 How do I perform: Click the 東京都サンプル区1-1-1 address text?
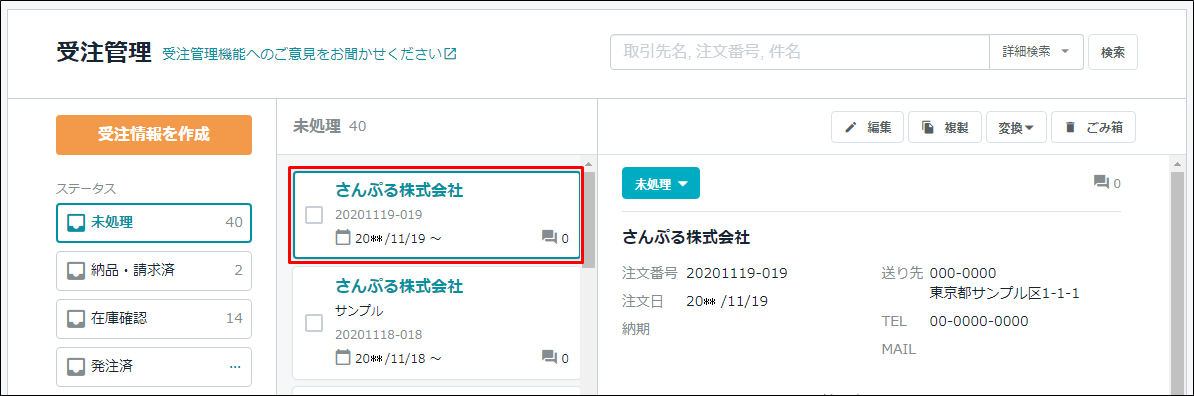tap(1004, 293)
